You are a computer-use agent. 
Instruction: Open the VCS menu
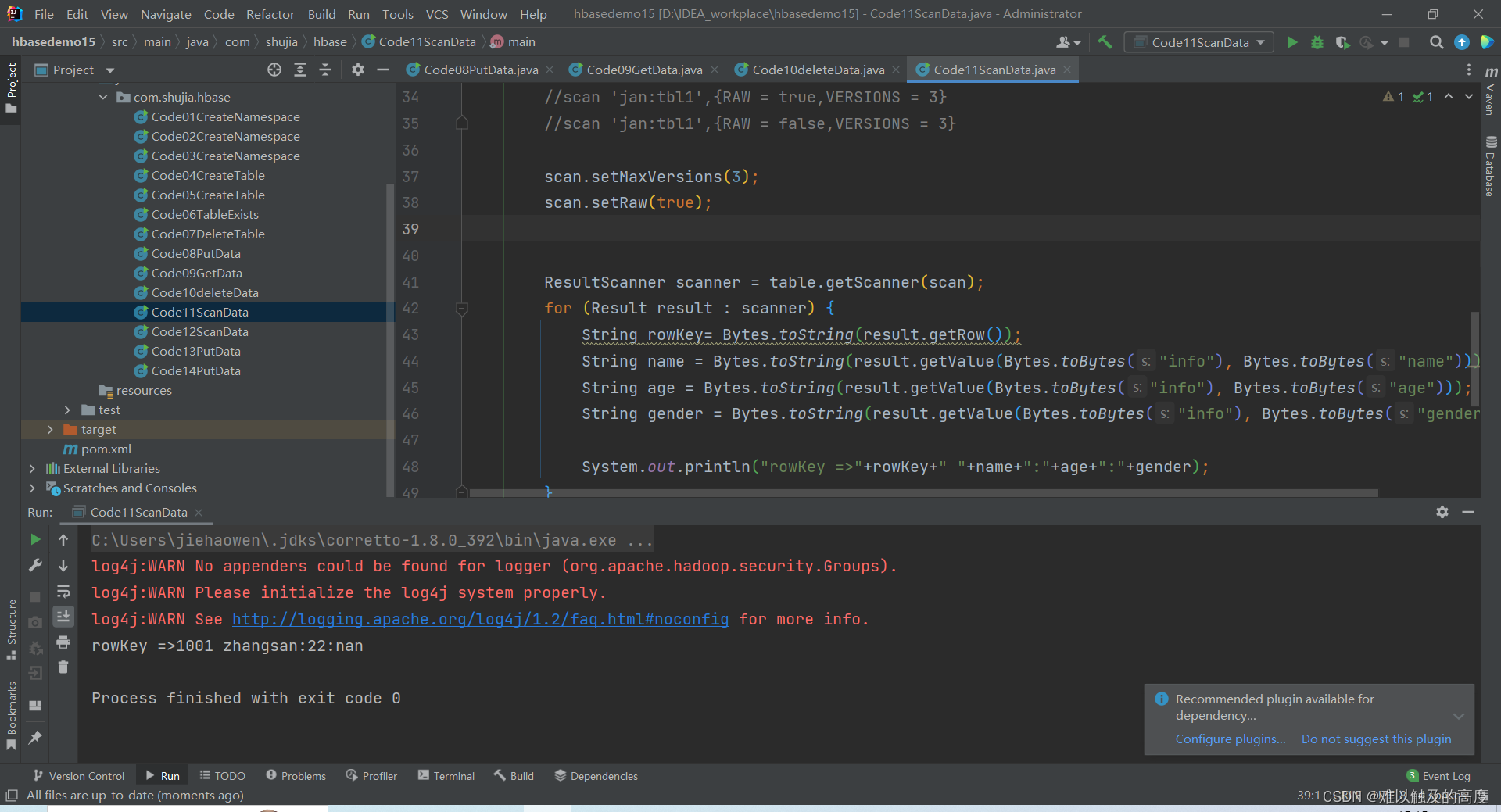437,14
